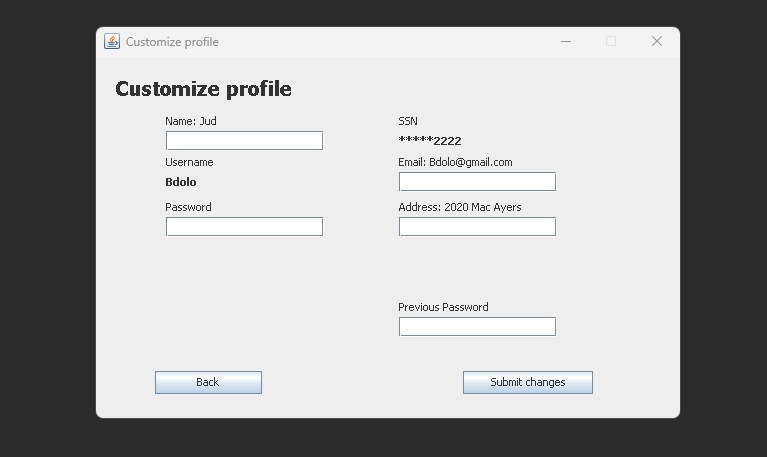Click the 'Name: Jud' label
Screen dimensions: 767x457
[x=191, y=121]
